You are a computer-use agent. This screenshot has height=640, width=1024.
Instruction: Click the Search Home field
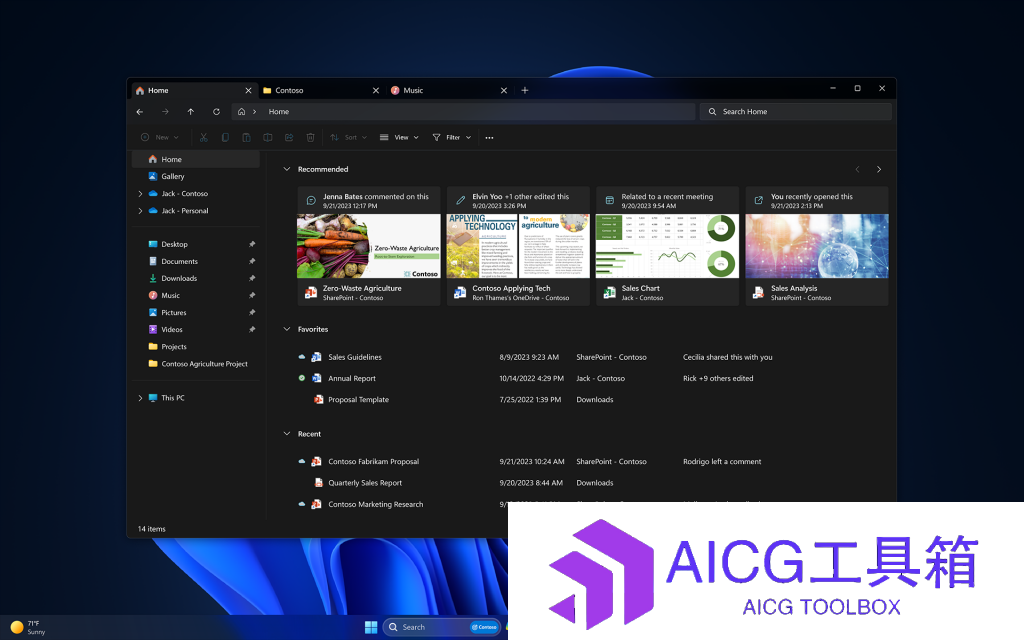pos(795,112)
